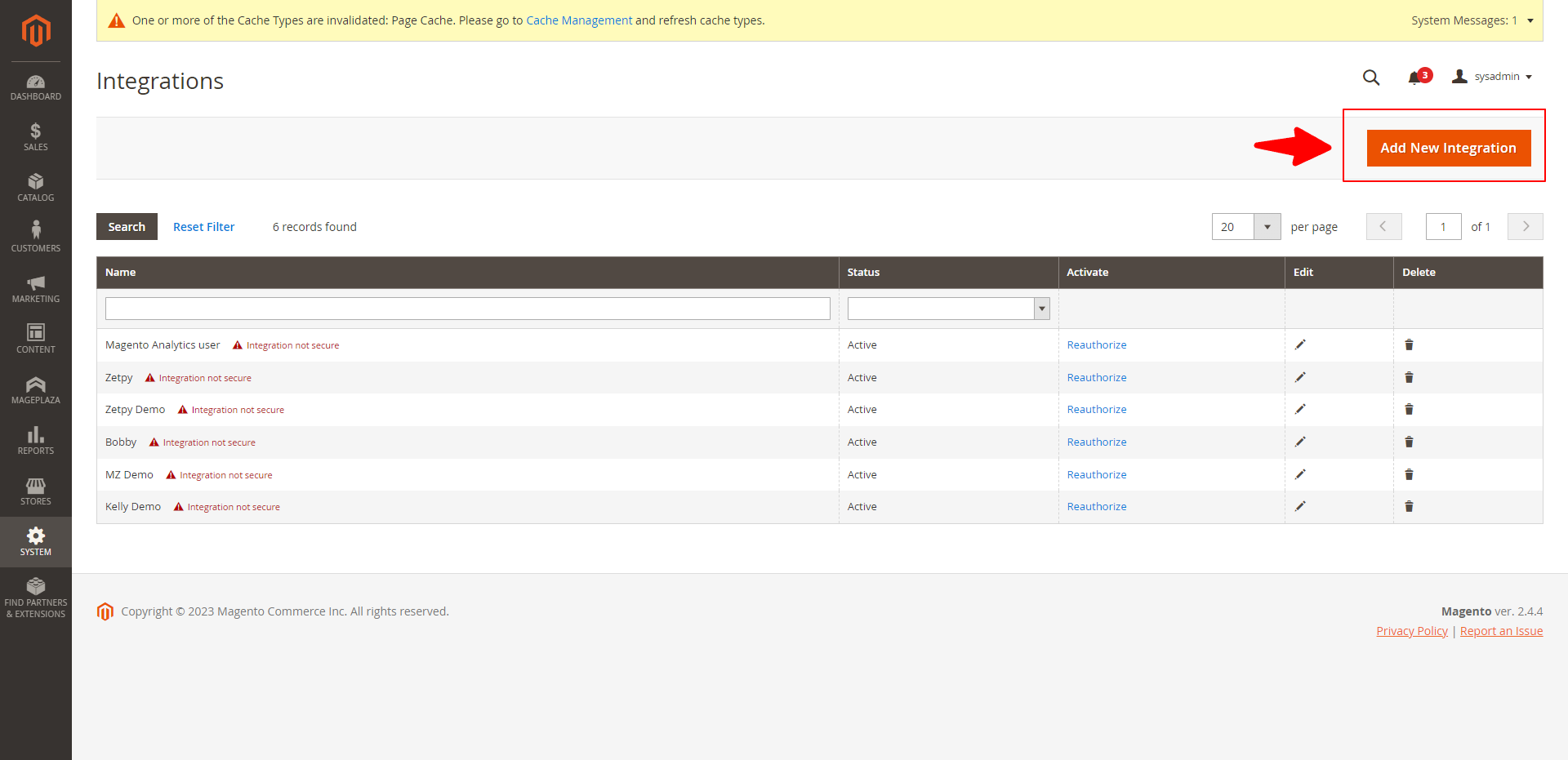Reauthorize the MZ Demo integration
This screenshot has width=1568, height=760.
click(1097, 475)
